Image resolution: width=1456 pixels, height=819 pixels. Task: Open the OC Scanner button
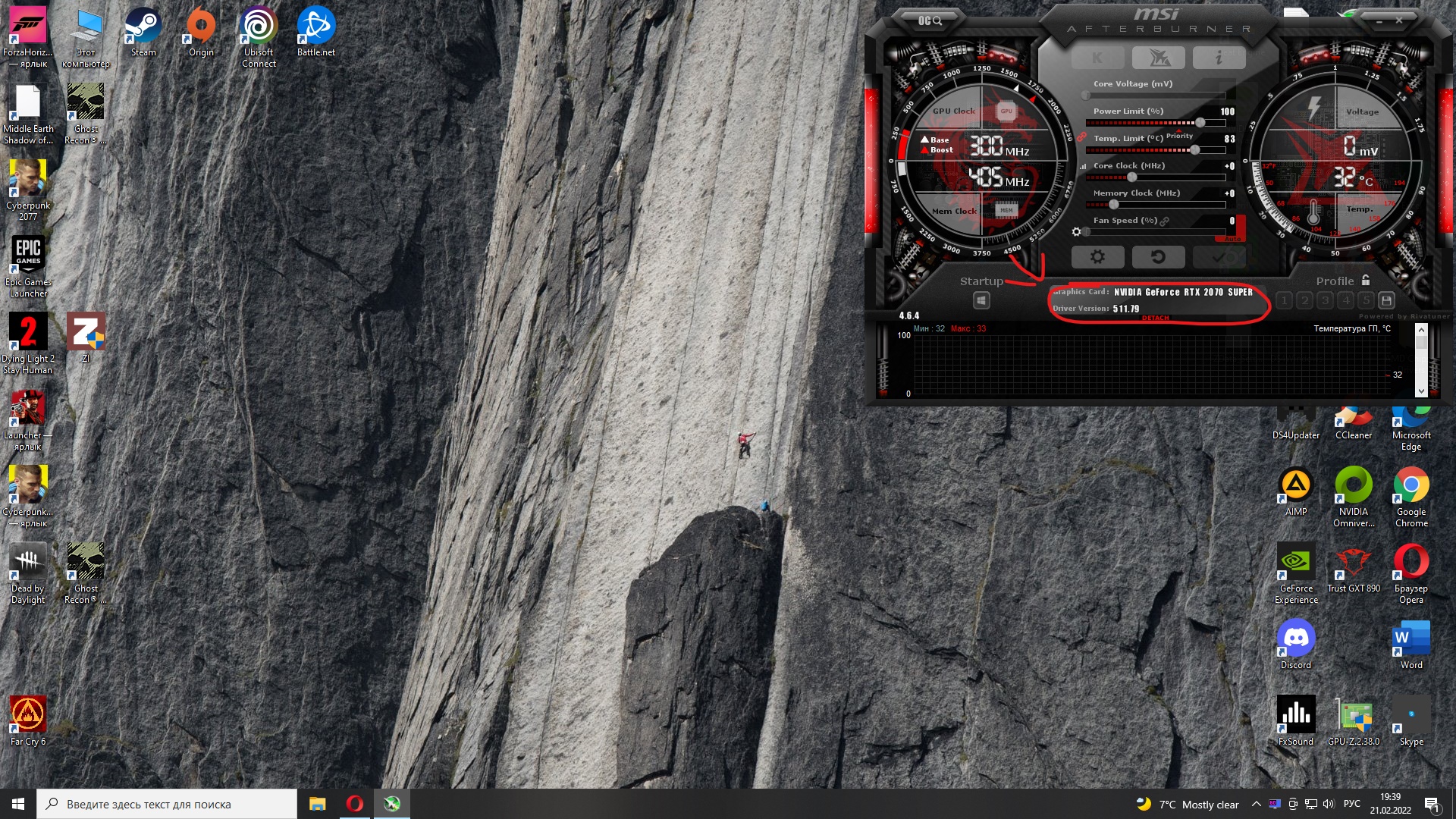coord(930,20)
